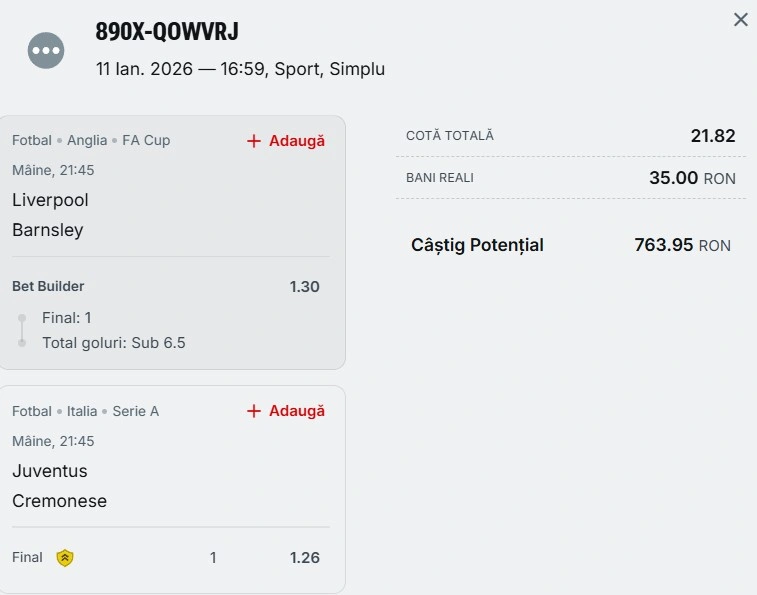
Task: Click the yellow boost badge beside Final
Action: [x=65, y=558]
